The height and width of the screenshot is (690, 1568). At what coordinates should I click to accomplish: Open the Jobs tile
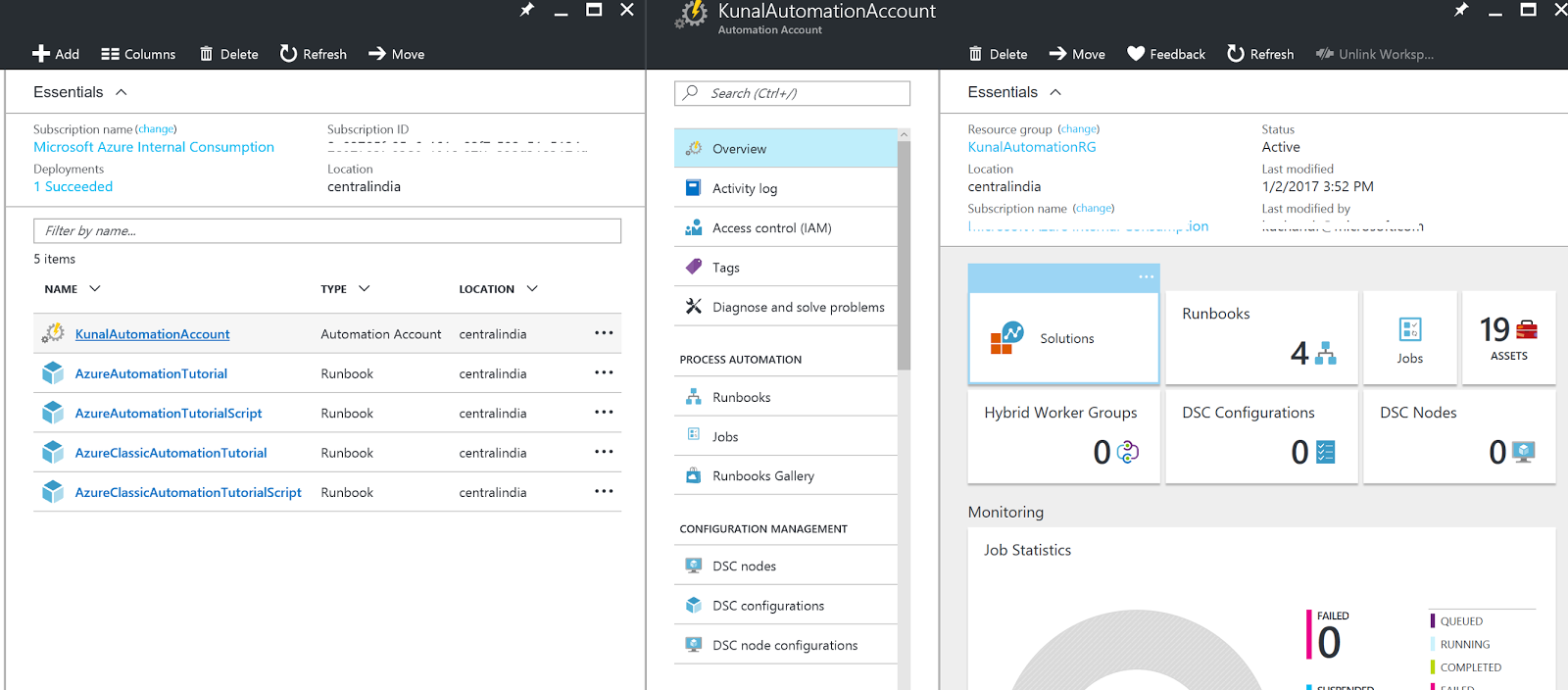click(x=1409, y=337)
